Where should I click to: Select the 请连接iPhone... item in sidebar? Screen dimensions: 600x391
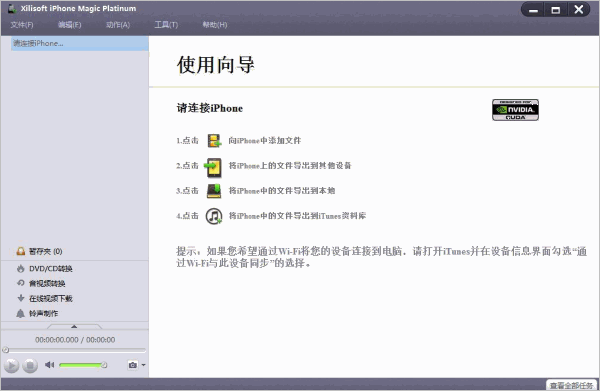(80, 43)
